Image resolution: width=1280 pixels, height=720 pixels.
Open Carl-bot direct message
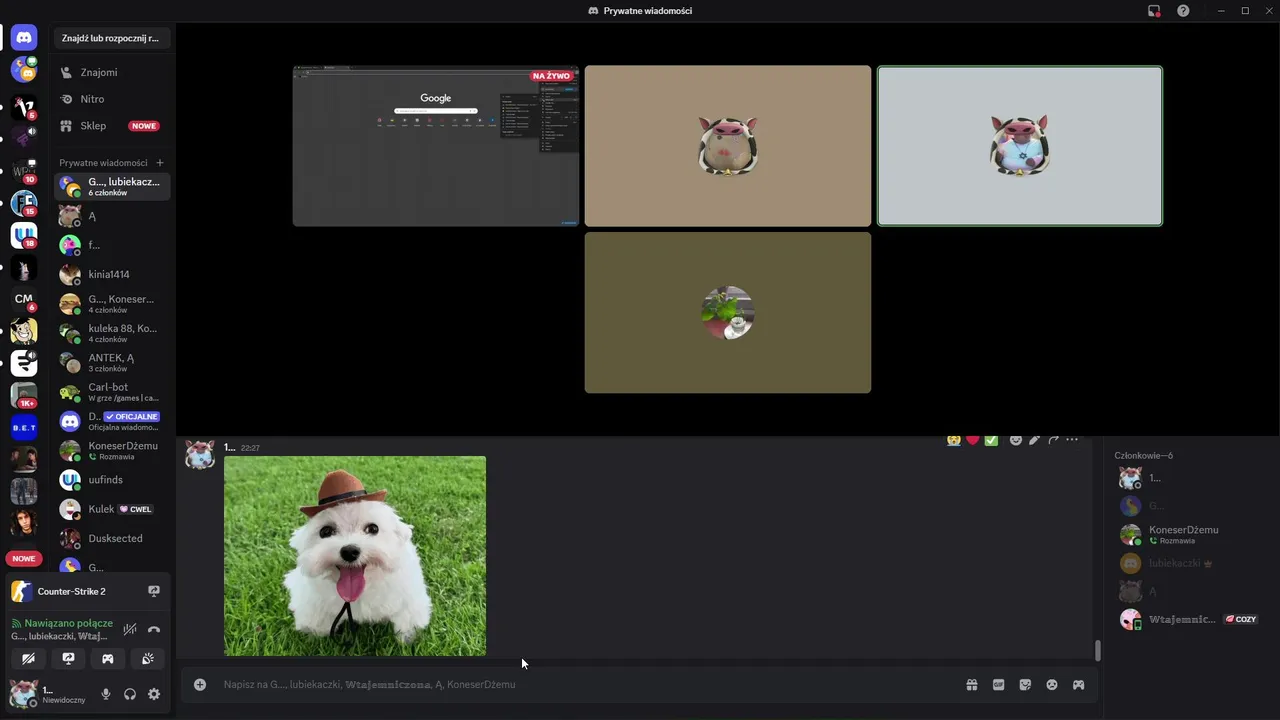(112, 392)
